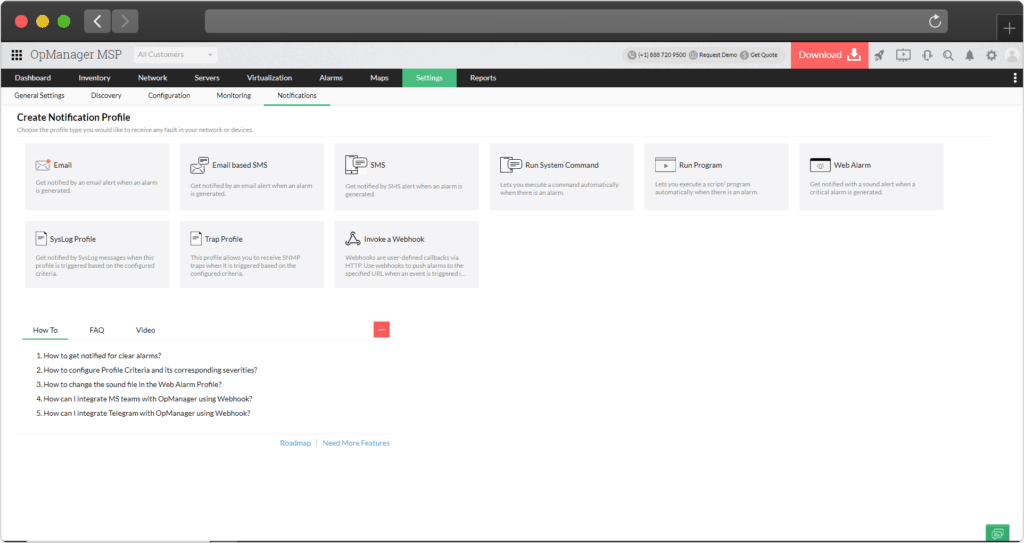Open the Network menu

(x=153, y=78)
